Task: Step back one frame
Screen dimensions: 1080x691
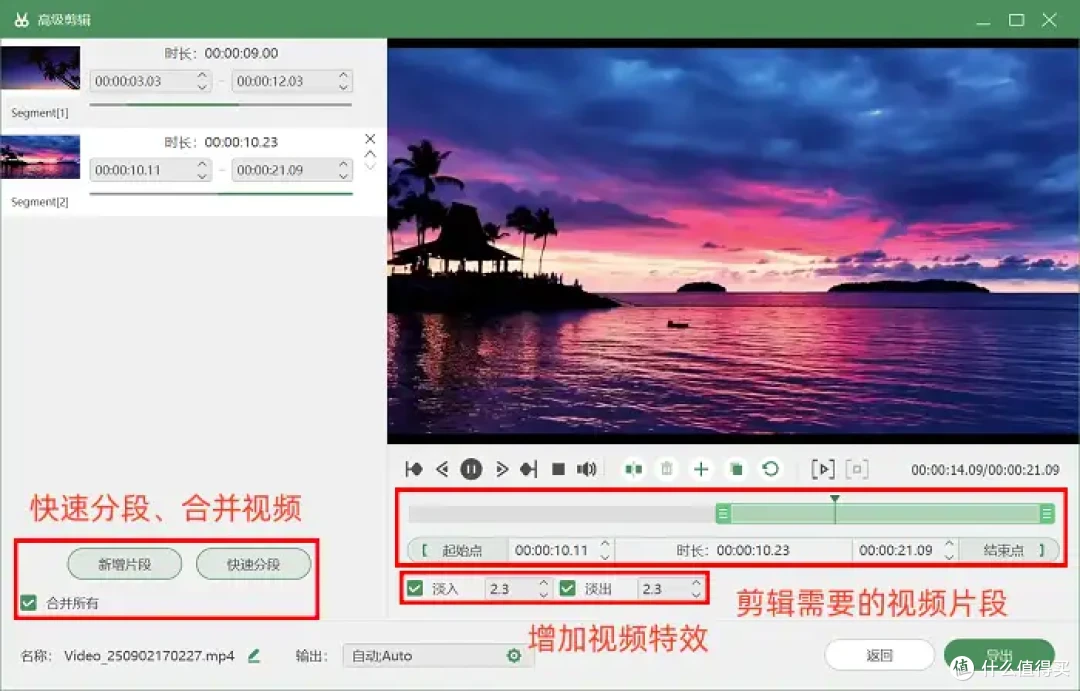Action: 442,469
